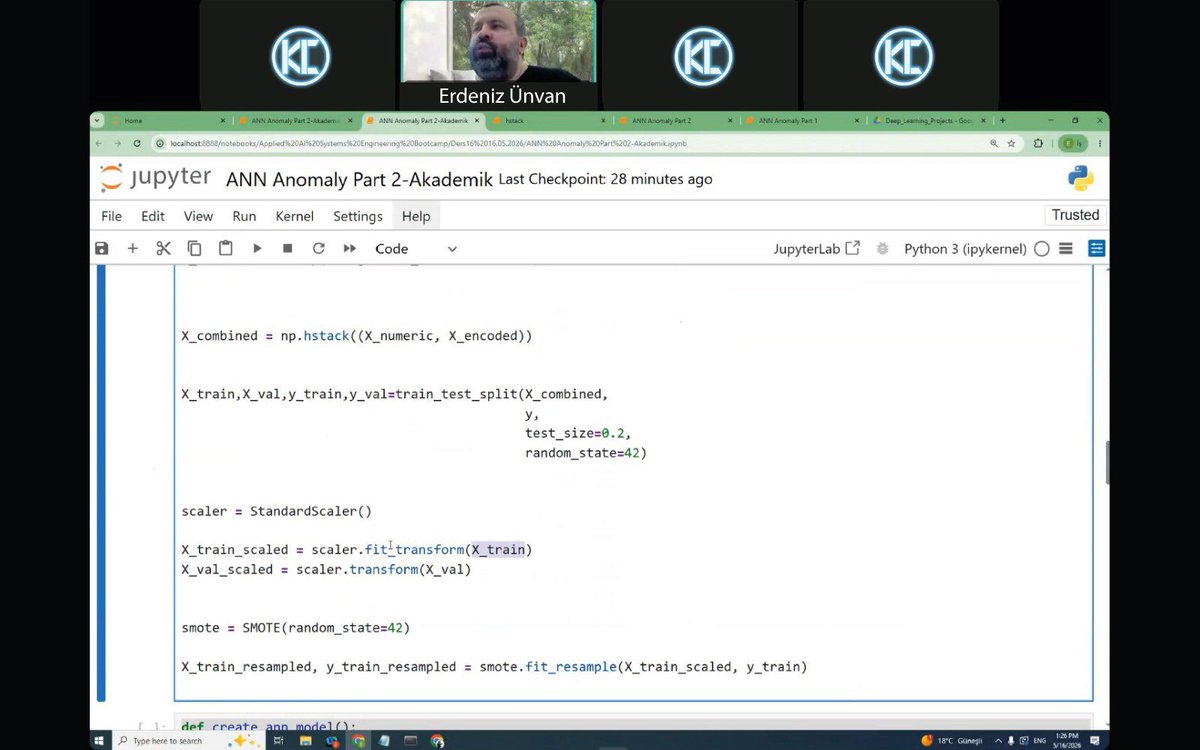This screenshot has height=750, width=1200.
Task: Insert a new cell below with plus icon
Action: click(x=132, y=248)
